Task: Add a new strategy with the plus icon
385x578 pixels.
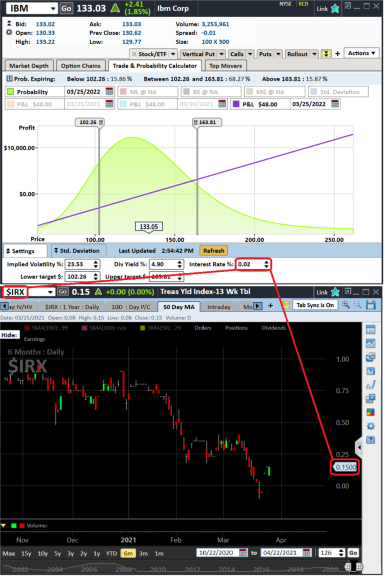Action: tap(337, 54)
